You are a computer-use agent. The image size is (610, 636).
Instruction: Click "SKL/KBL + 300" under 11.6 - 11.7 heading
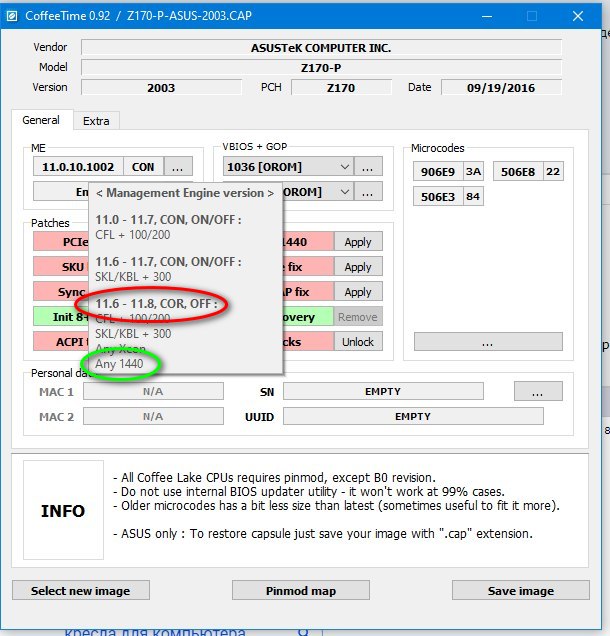click(x=133, y=277)
